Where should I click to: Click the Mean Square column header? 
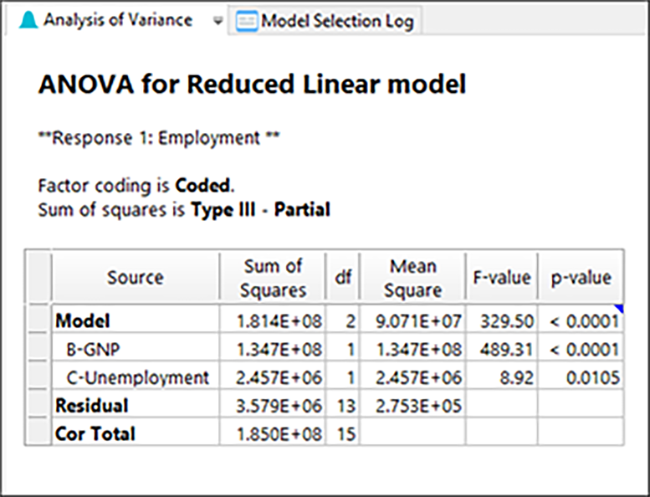(x=413, y=278)
